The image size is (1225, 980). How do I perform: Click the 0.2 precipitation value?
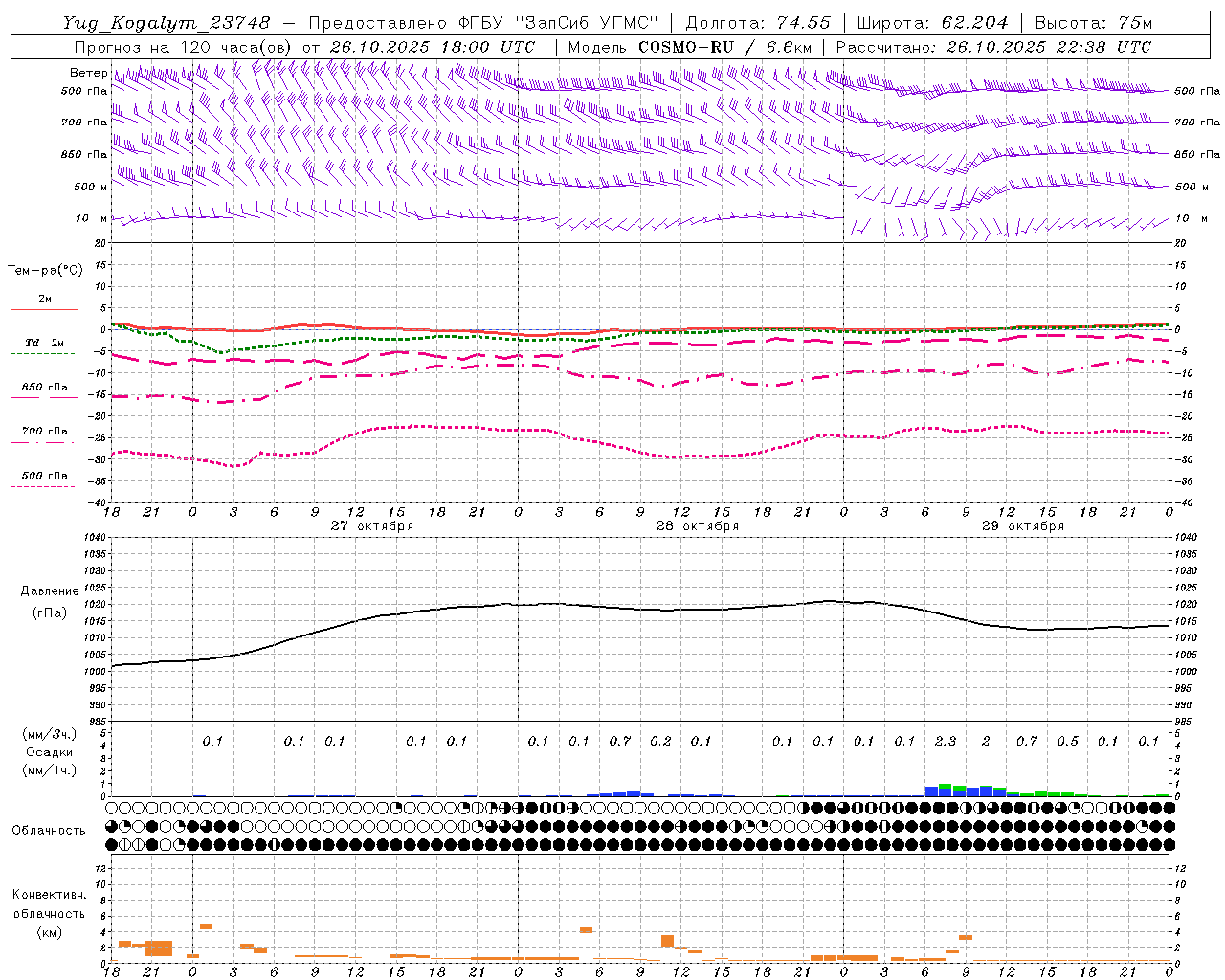tap(660, 742)
